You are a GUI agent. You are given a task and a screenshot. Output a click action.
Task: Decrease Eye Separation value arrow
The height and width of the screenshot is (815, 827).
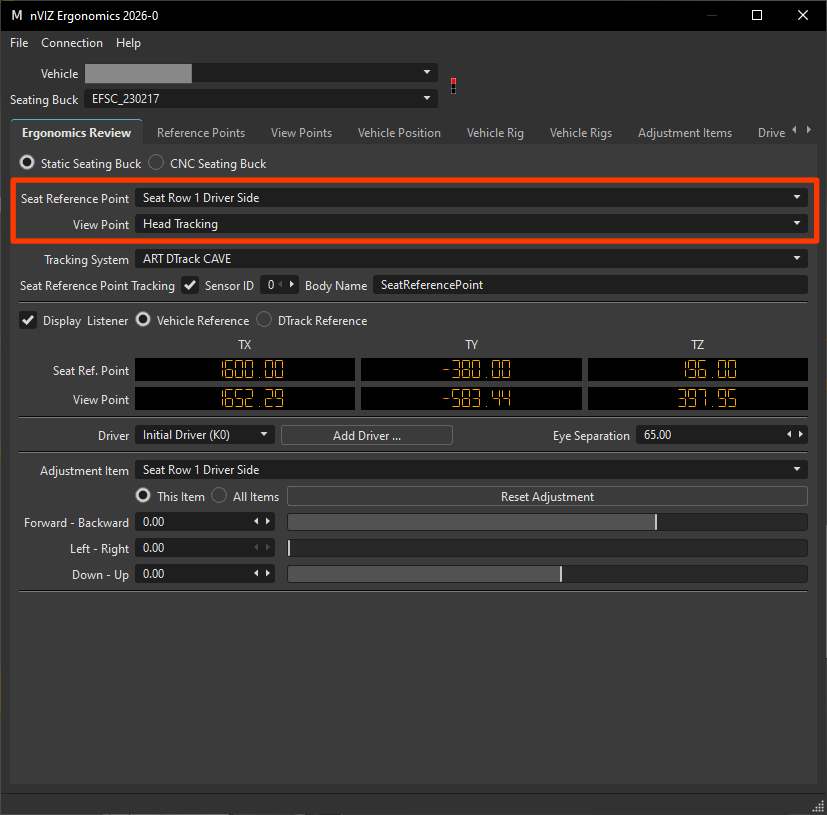[789, 434]
